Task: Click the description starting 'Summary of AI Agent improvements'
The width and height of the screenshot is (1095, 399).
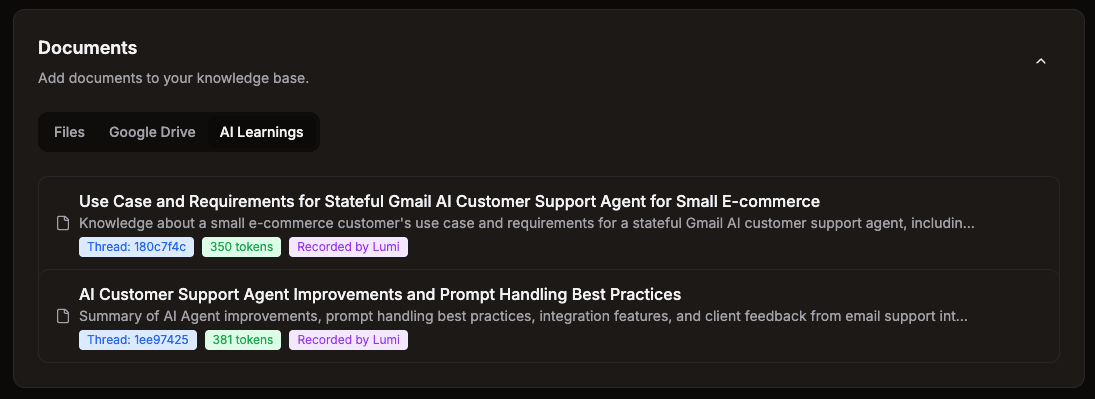Action: (523, 316)
